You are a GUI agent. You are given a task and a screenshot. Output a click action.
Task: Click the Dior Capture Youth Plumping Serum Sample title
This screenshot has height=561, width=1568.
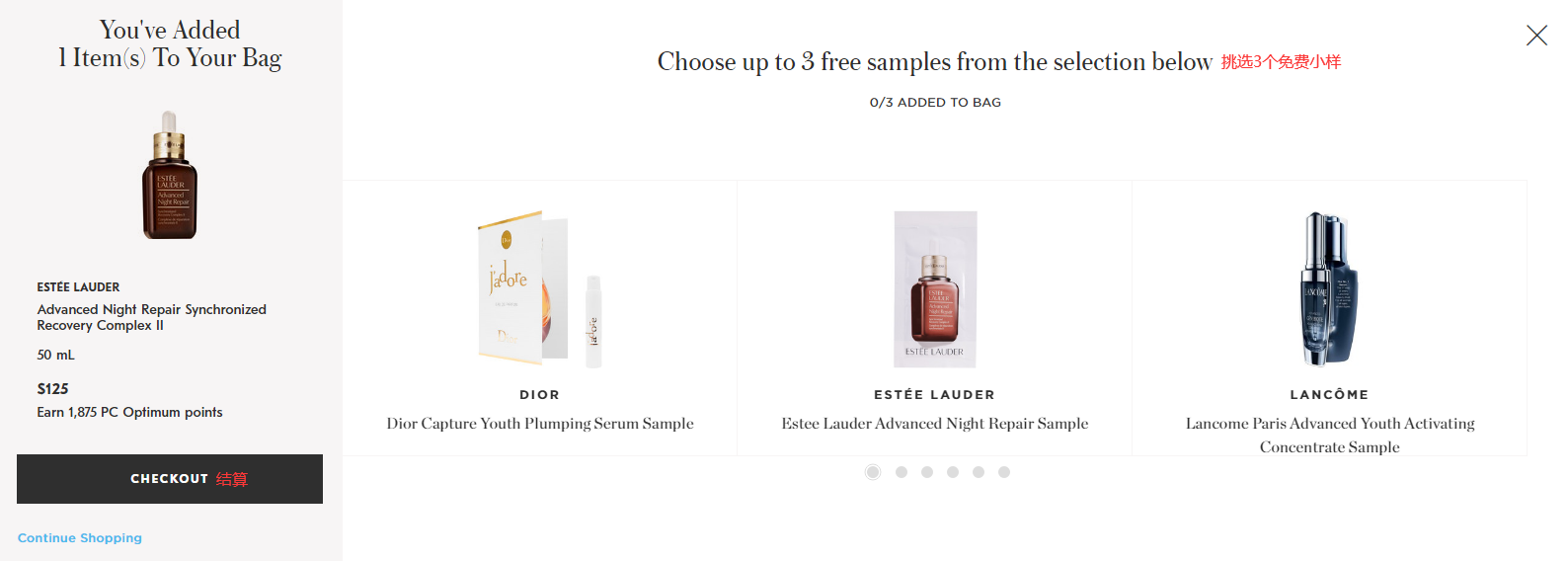(540, 424)
